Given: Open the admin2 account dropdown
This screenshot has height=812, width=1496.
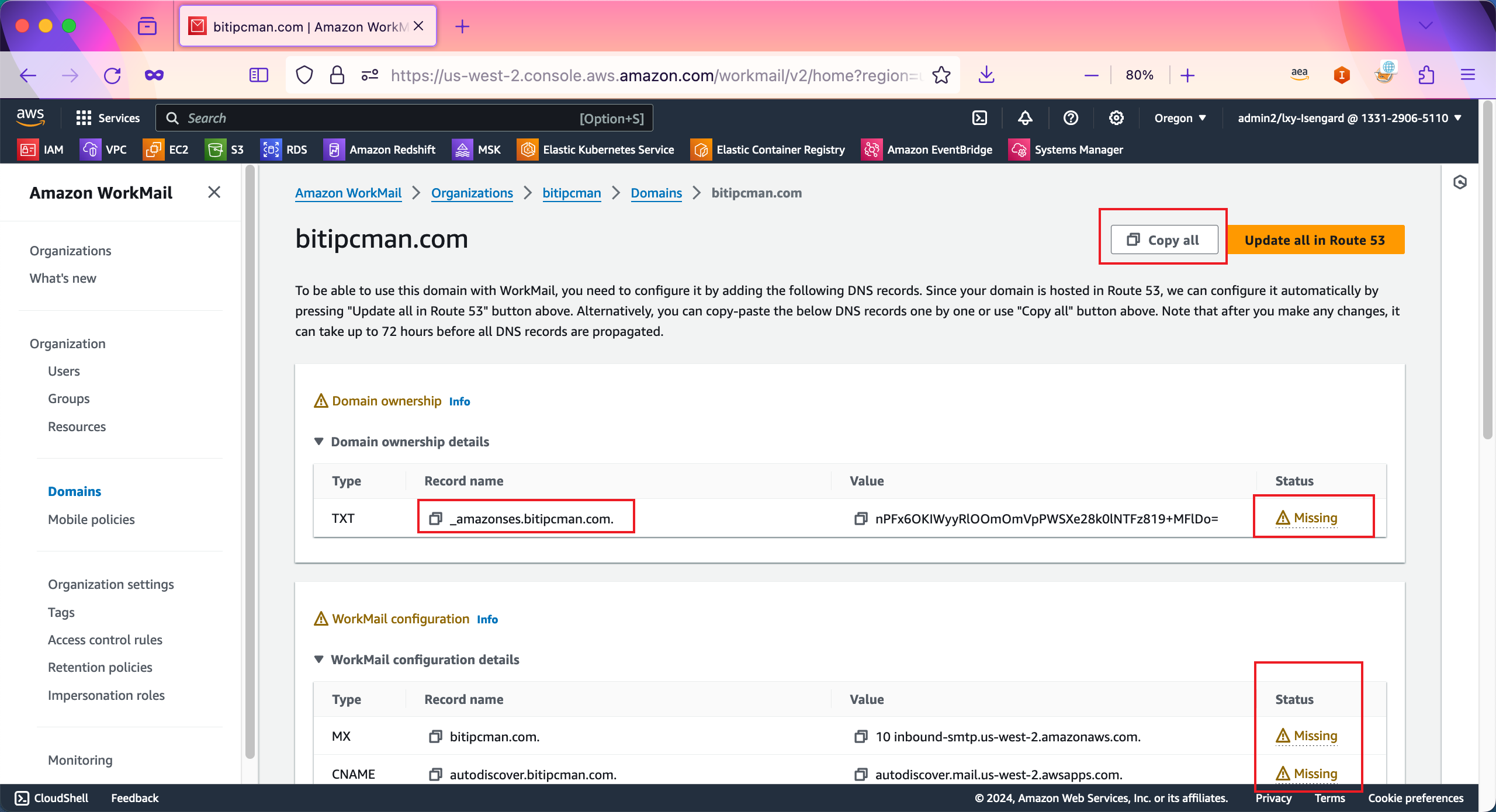Looking at the screenshot, I should click(1350, 118).
